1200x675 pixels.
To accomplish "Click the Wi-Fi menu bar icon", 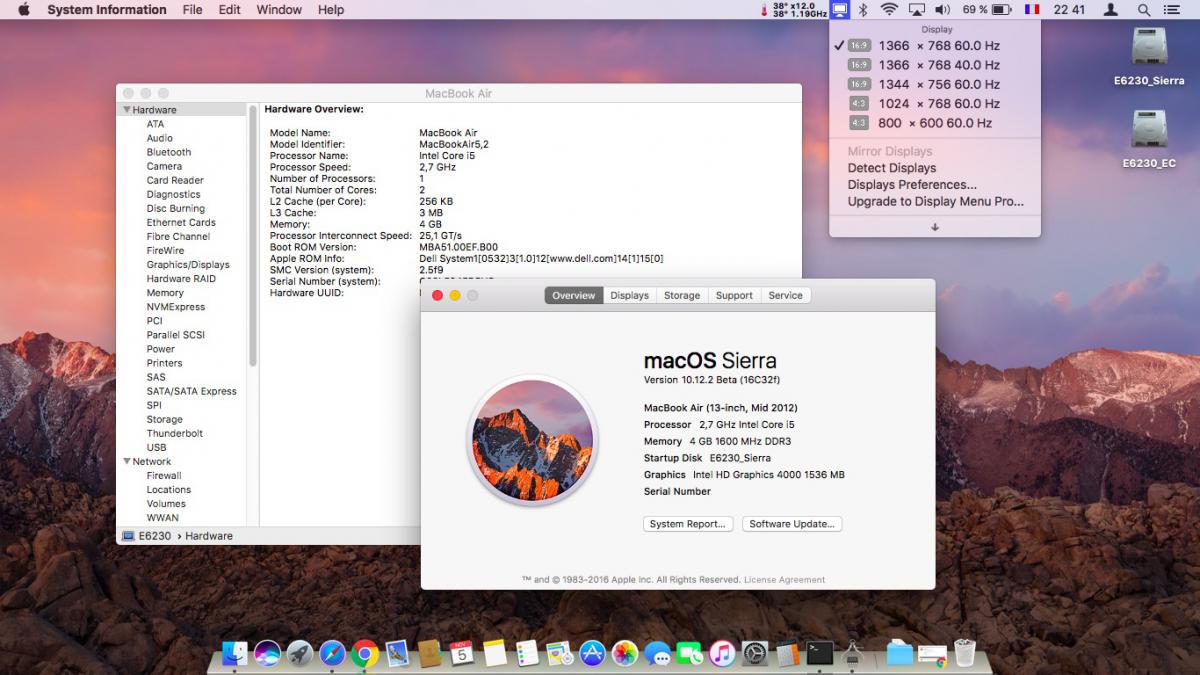I will [x=889, y=10].
